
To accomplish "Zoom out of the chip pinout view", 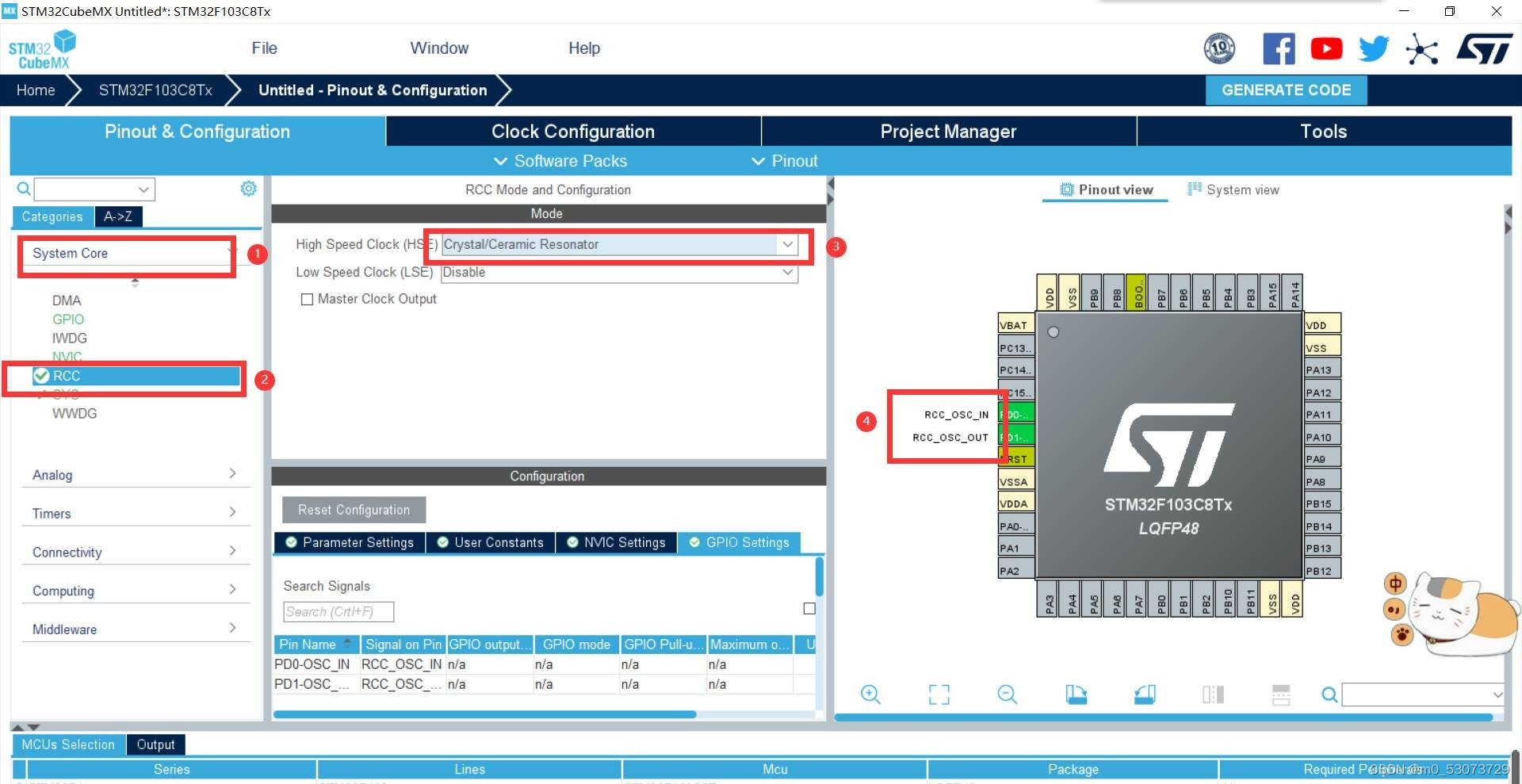I will [1008, 694].
